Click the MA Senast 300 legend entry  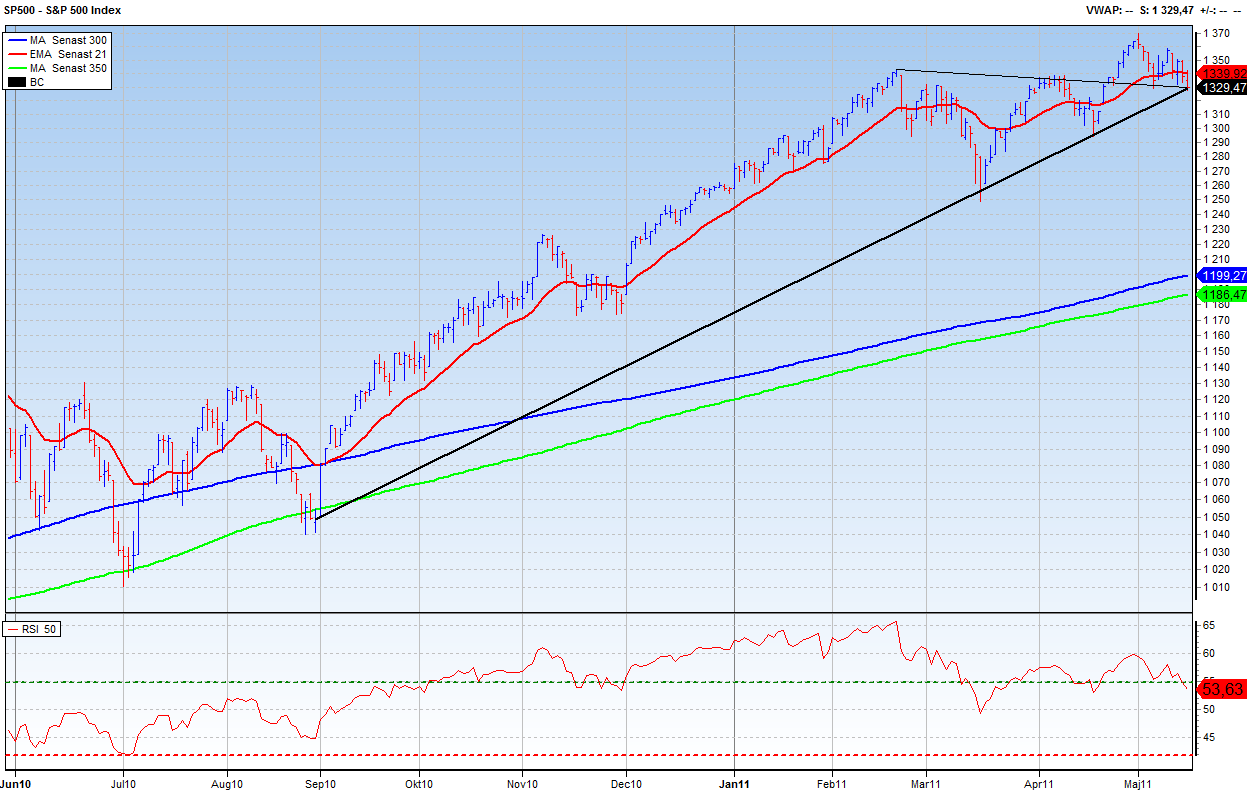tap(68, 39)
